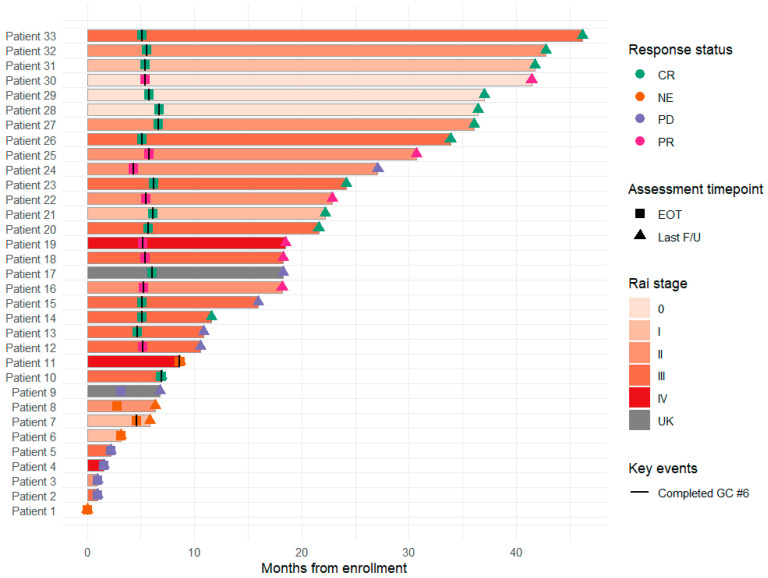
Task: Click Patient 17's gray swimmer bar
Action: [x=185, y=273]
